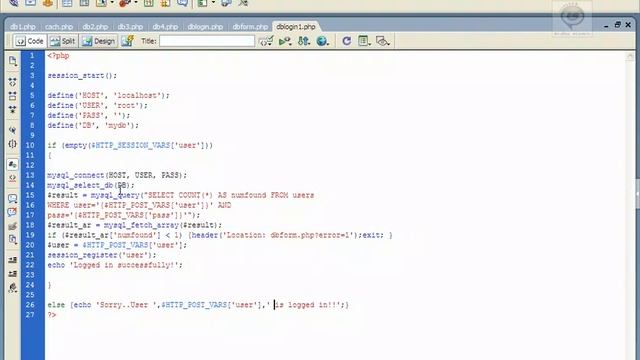Viewport: 640px width, 360px height.
Task: Click Insert Div Tag icon in Insert bar
Action: click(x=84, y=3)
